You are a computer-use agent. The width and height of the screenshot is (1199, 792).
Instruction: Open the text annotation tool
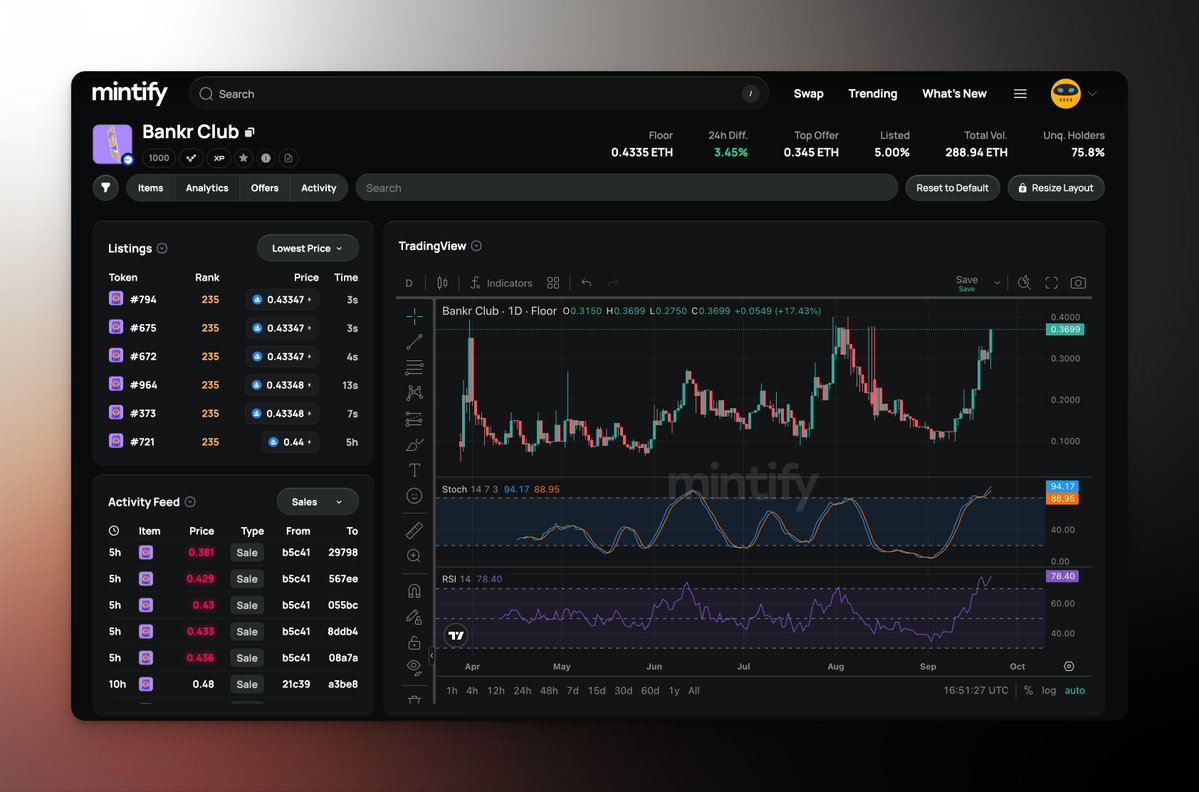tap(414, 470)
